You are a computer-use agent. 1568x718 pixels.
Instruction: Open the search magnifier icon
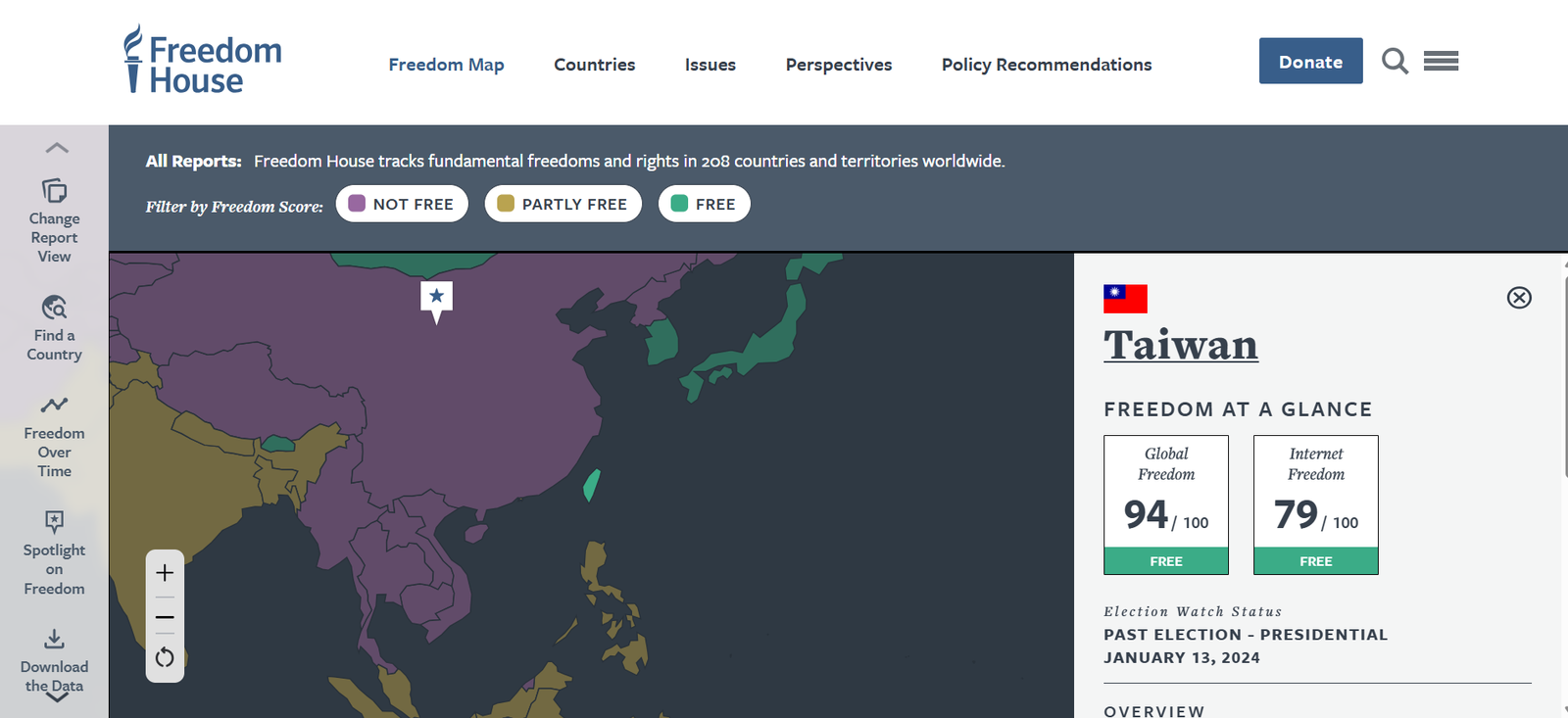(x=1395, y=62)
